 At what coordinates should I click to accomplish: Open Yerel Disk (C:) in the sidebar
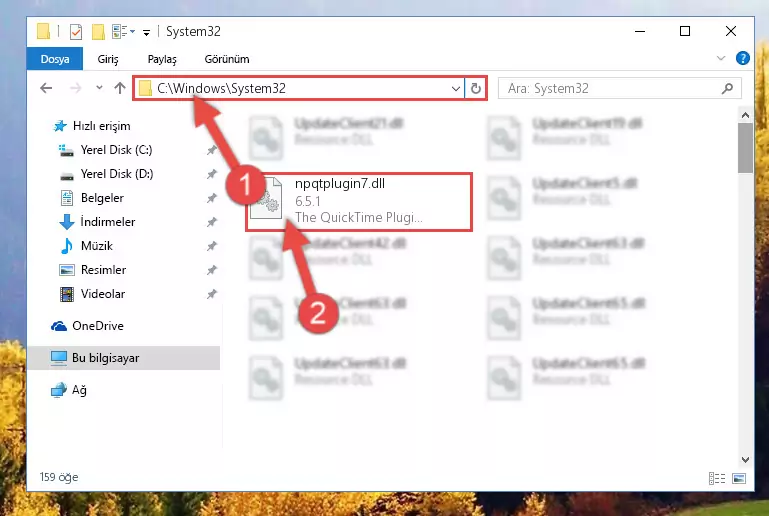click(105, 150)
